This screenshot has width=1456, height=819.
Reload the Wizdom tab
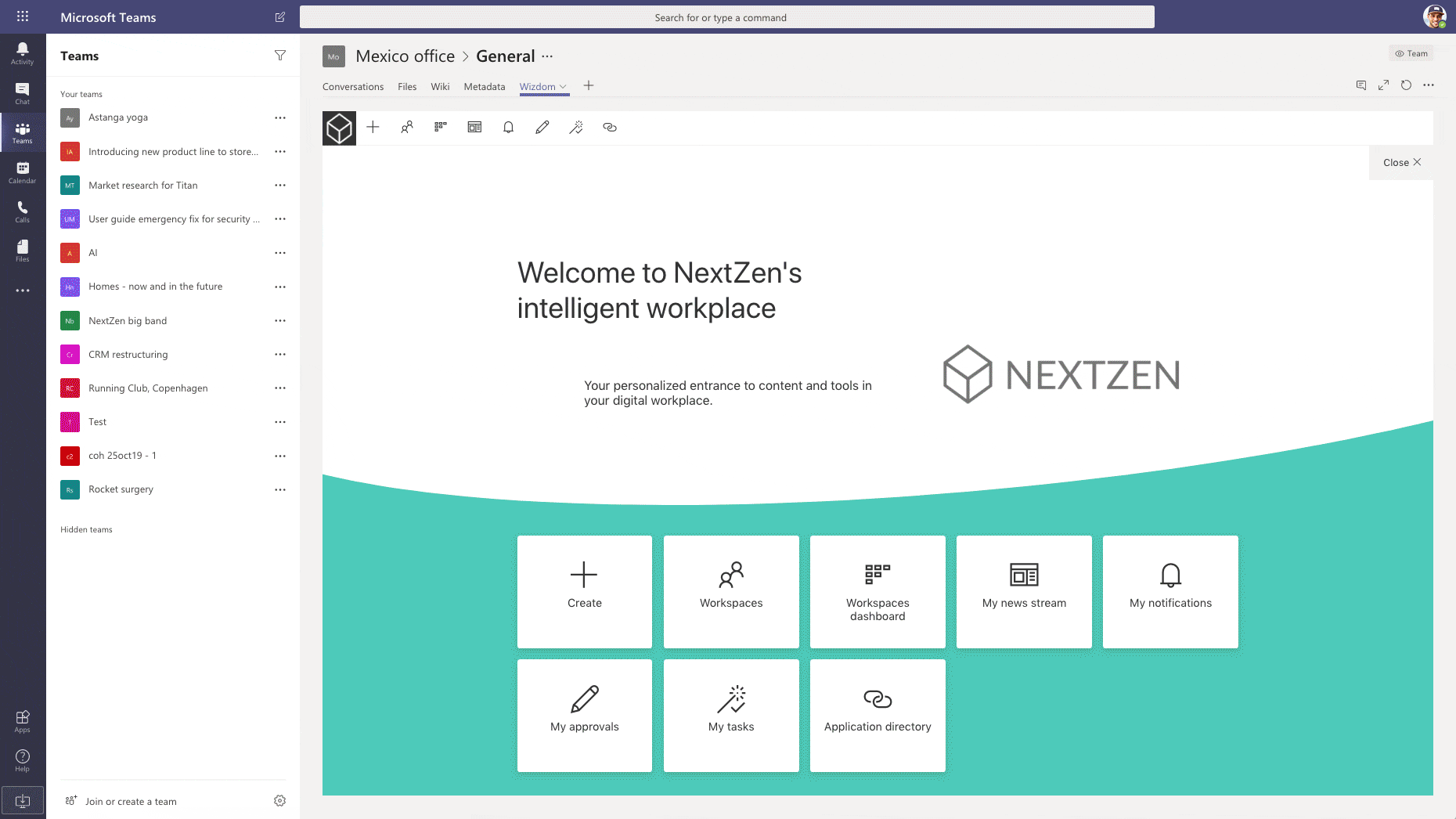[1406, 85]
